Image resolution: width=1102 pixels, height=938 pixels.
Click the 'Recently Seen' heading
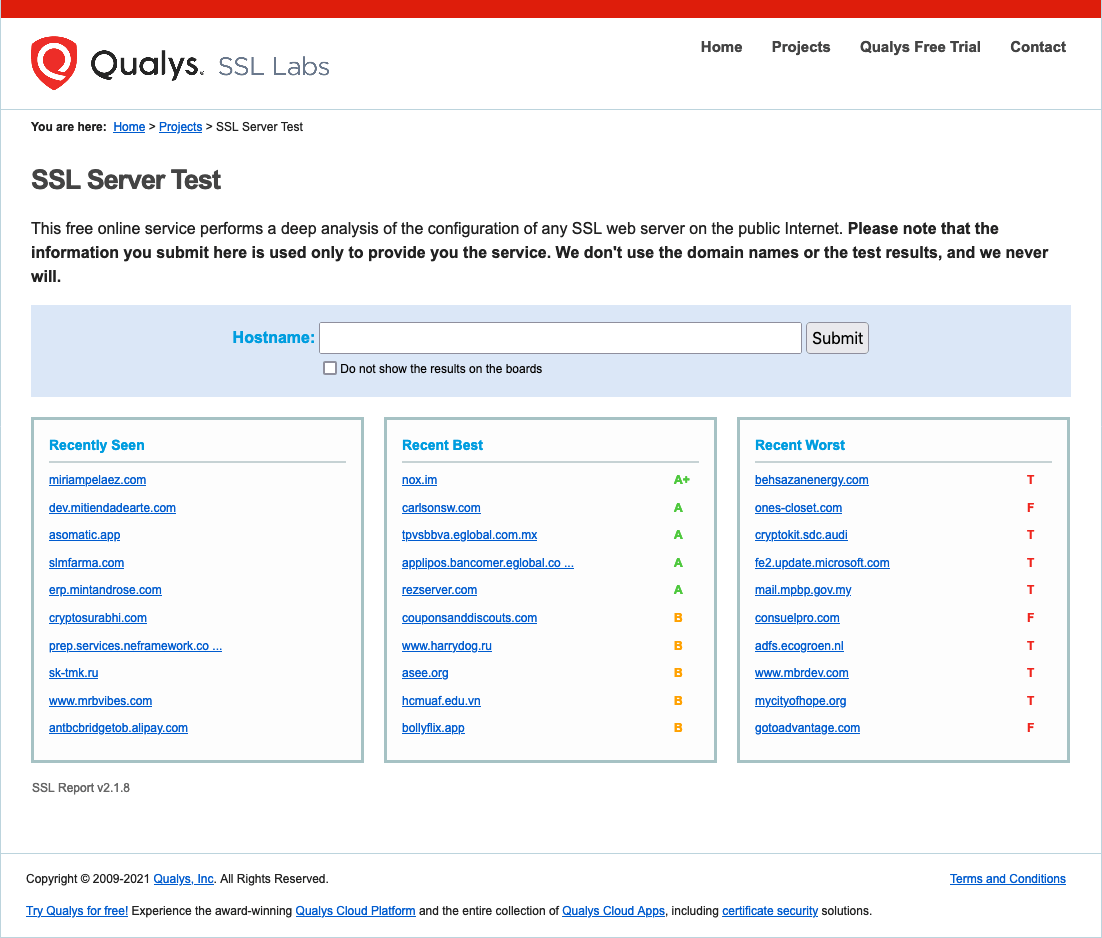tap(97, 445)
